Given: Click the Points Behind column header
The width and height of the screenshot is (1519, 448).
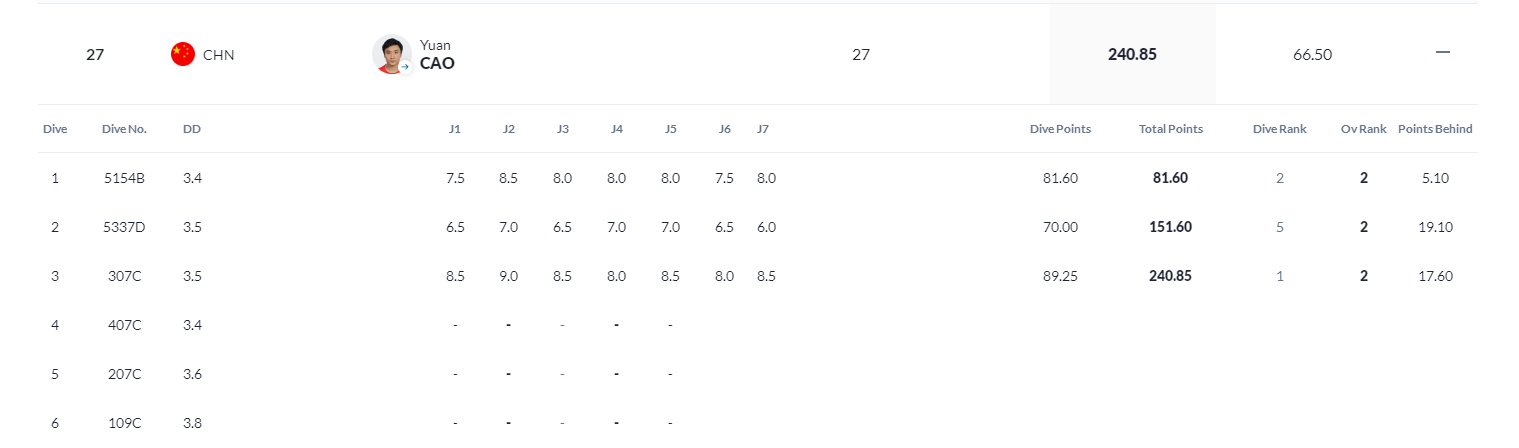Looking at the screenshot, I should (1435, 129).
